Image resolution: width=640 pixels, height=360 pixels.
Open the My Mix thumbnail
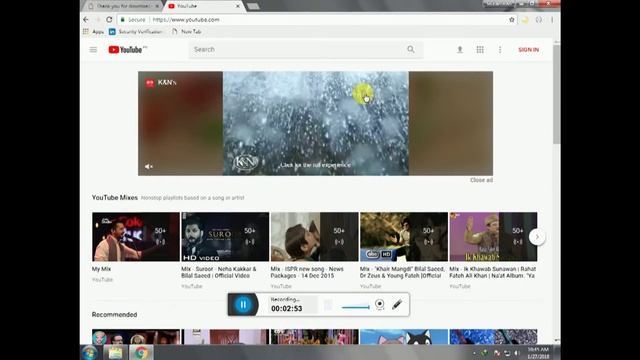(136, 237)
